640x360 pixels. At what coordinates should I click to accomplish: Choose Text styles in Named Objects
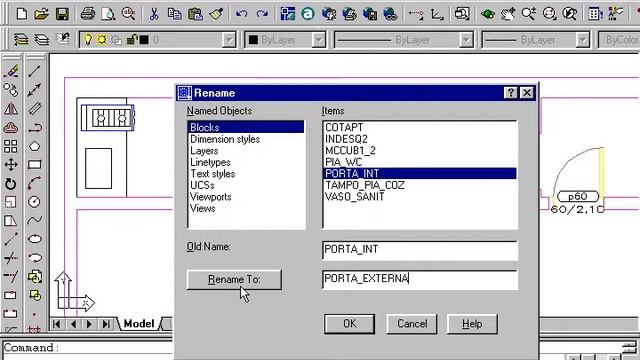click(x=246, y=173)
